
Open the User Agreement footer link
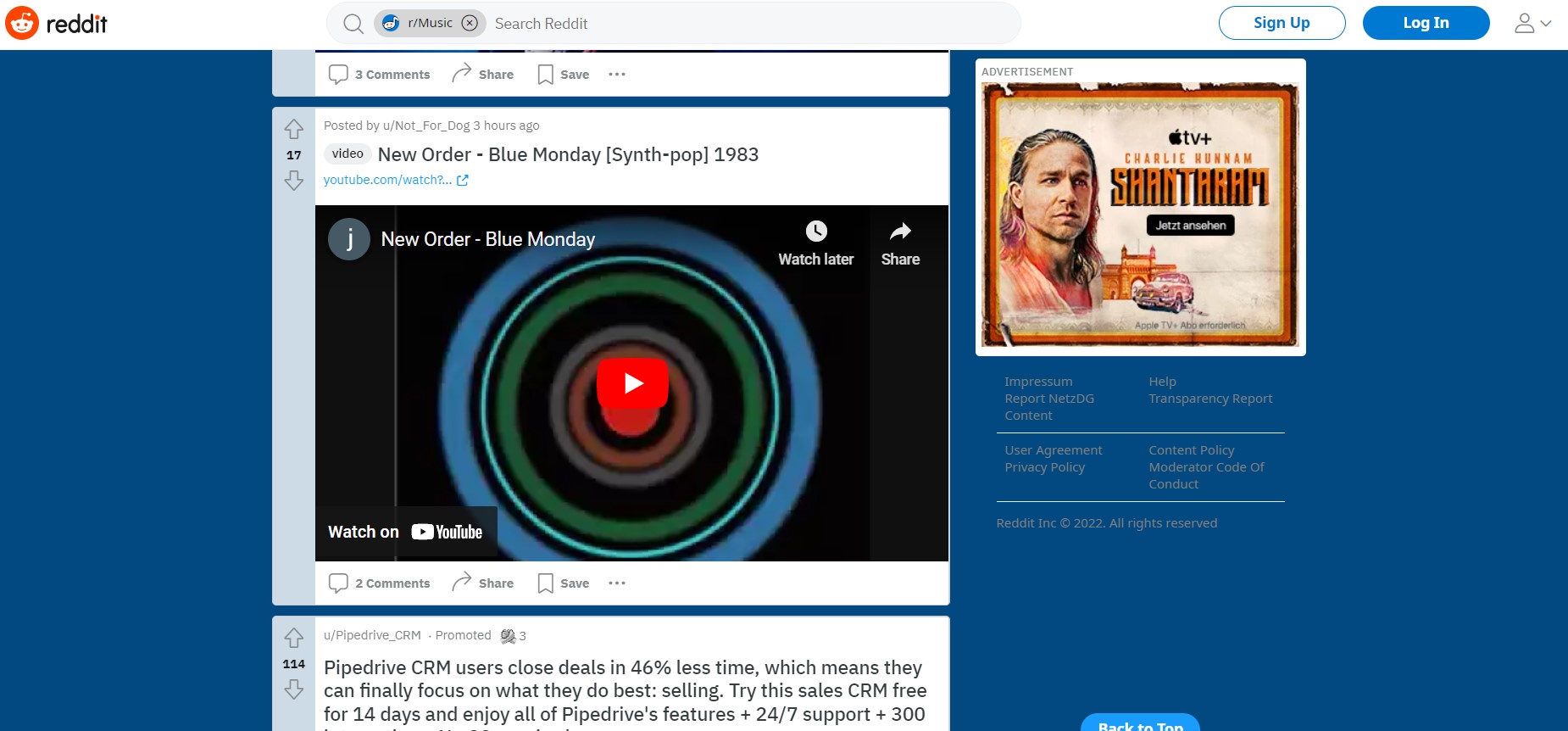click(1054, 450)
